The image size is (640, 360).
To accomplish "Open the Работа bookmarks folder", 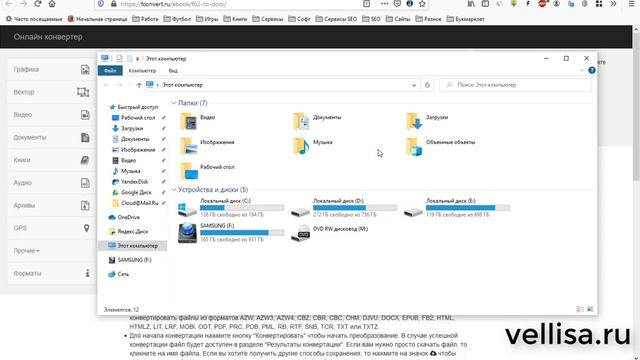I will tap(145, 19).
